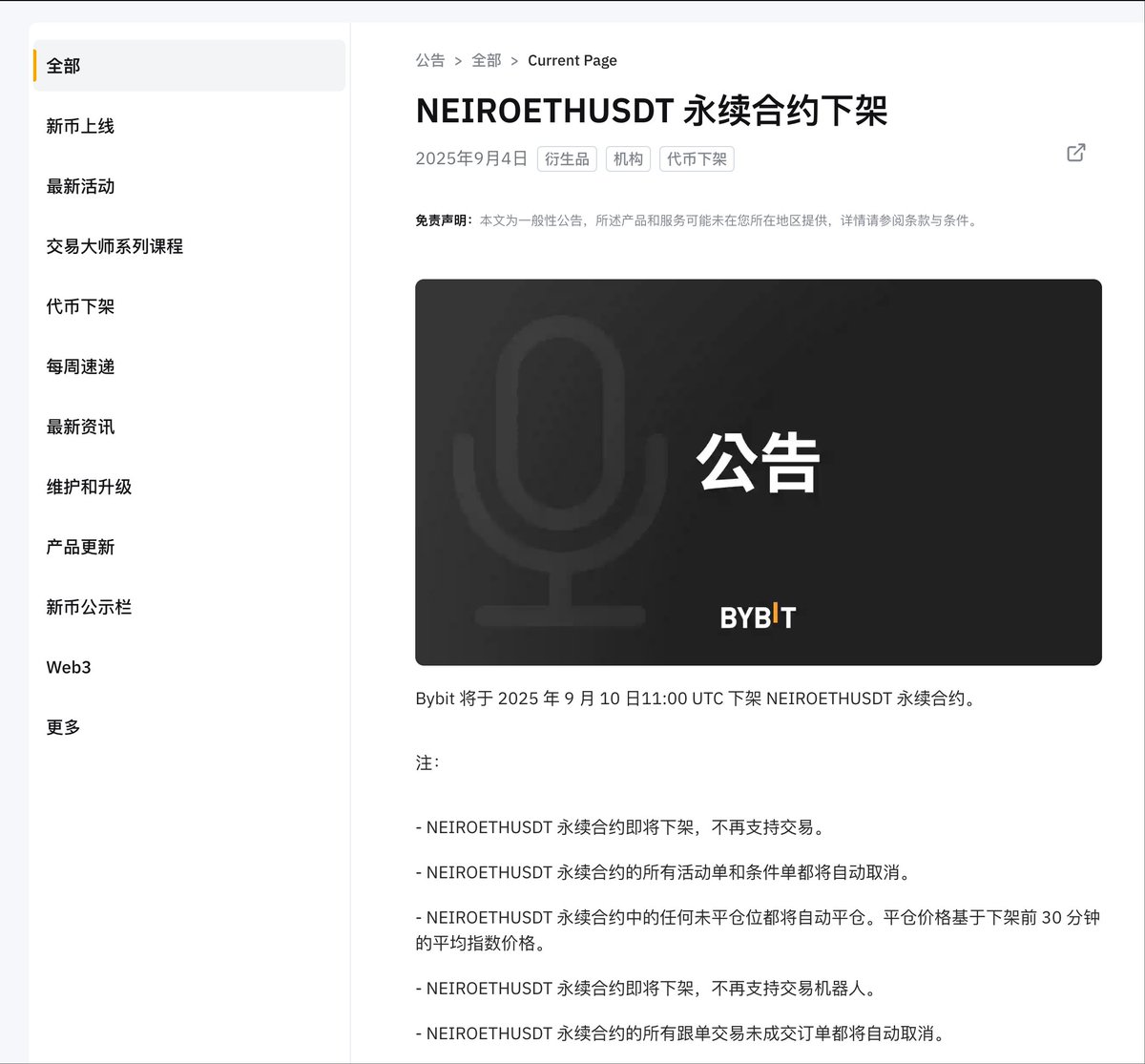Click the article title NEIROETHUSDT 永续合约下架
1145x1064 pixels.
click(x=652, y=111)
